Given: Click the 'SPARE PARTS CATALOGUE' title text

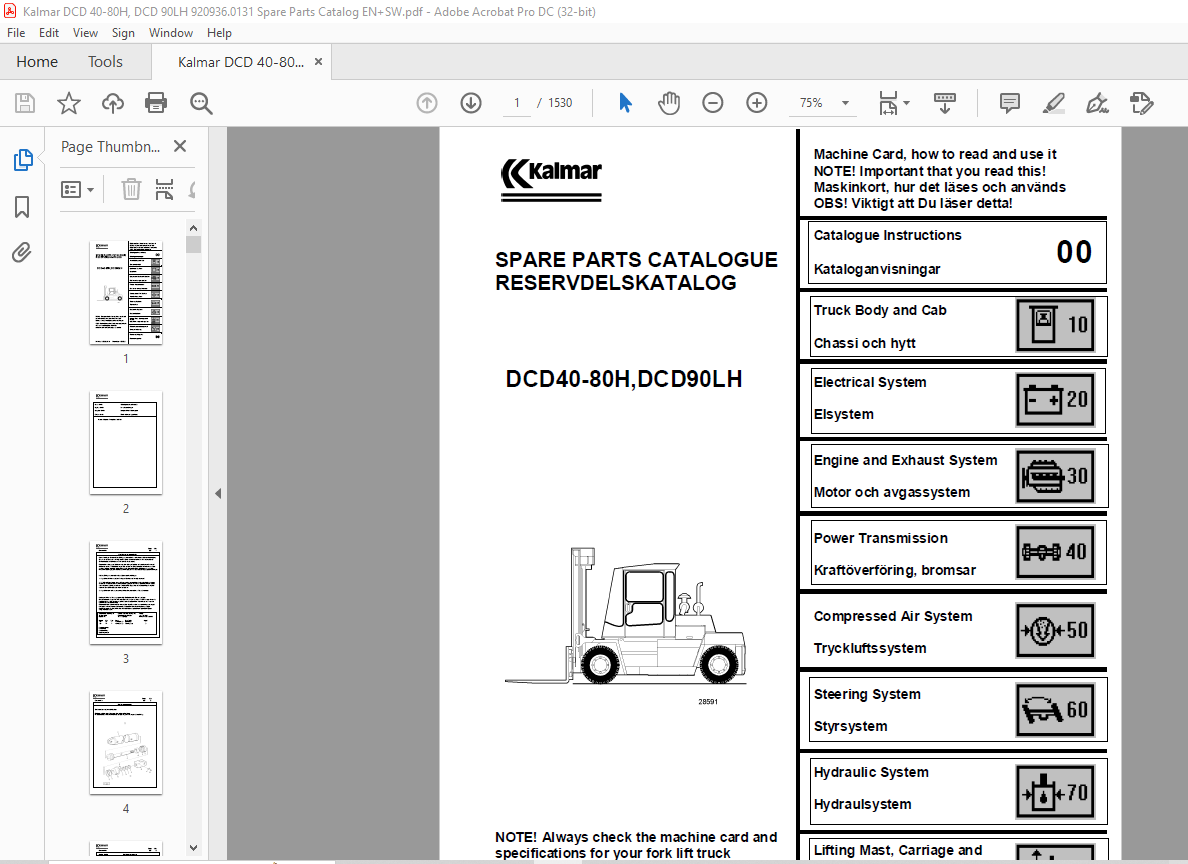Looking at the screenshot, I should 636,260.
